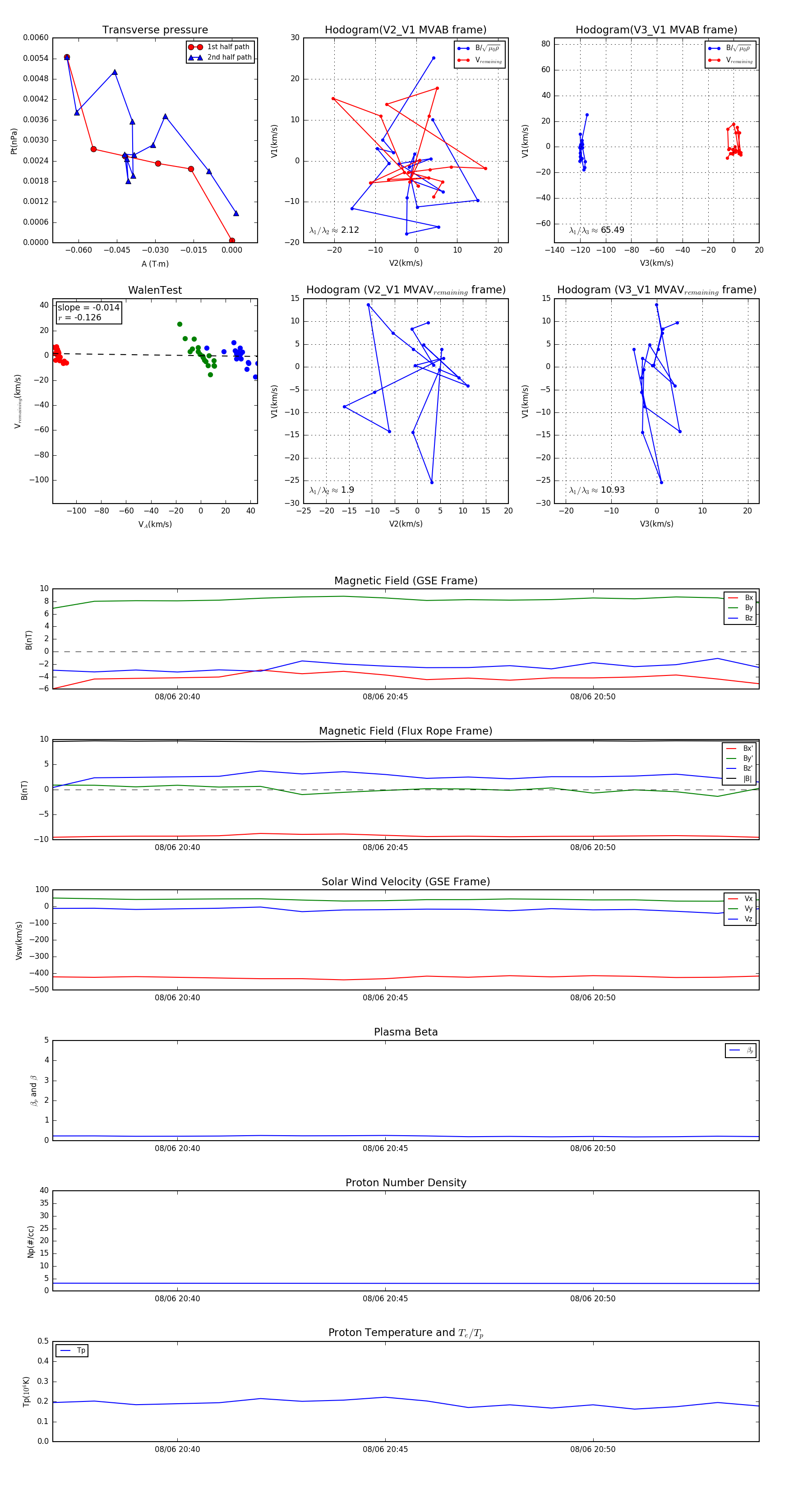The height and width of the screenshot is (1489, 812).
Task: Click the λ1/λ3 ≈ 10.93 label
Action: [596, 490]
